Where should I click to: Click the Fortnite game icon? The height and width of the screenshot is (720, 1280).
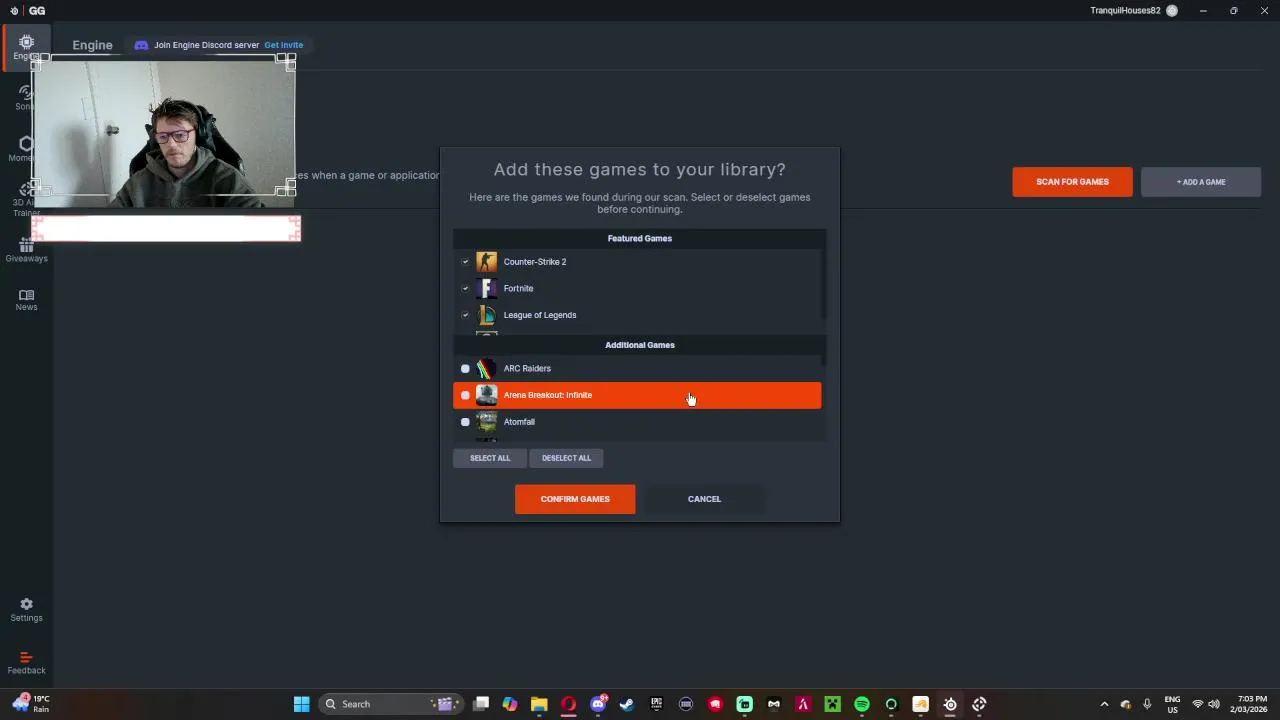point(486,288)
